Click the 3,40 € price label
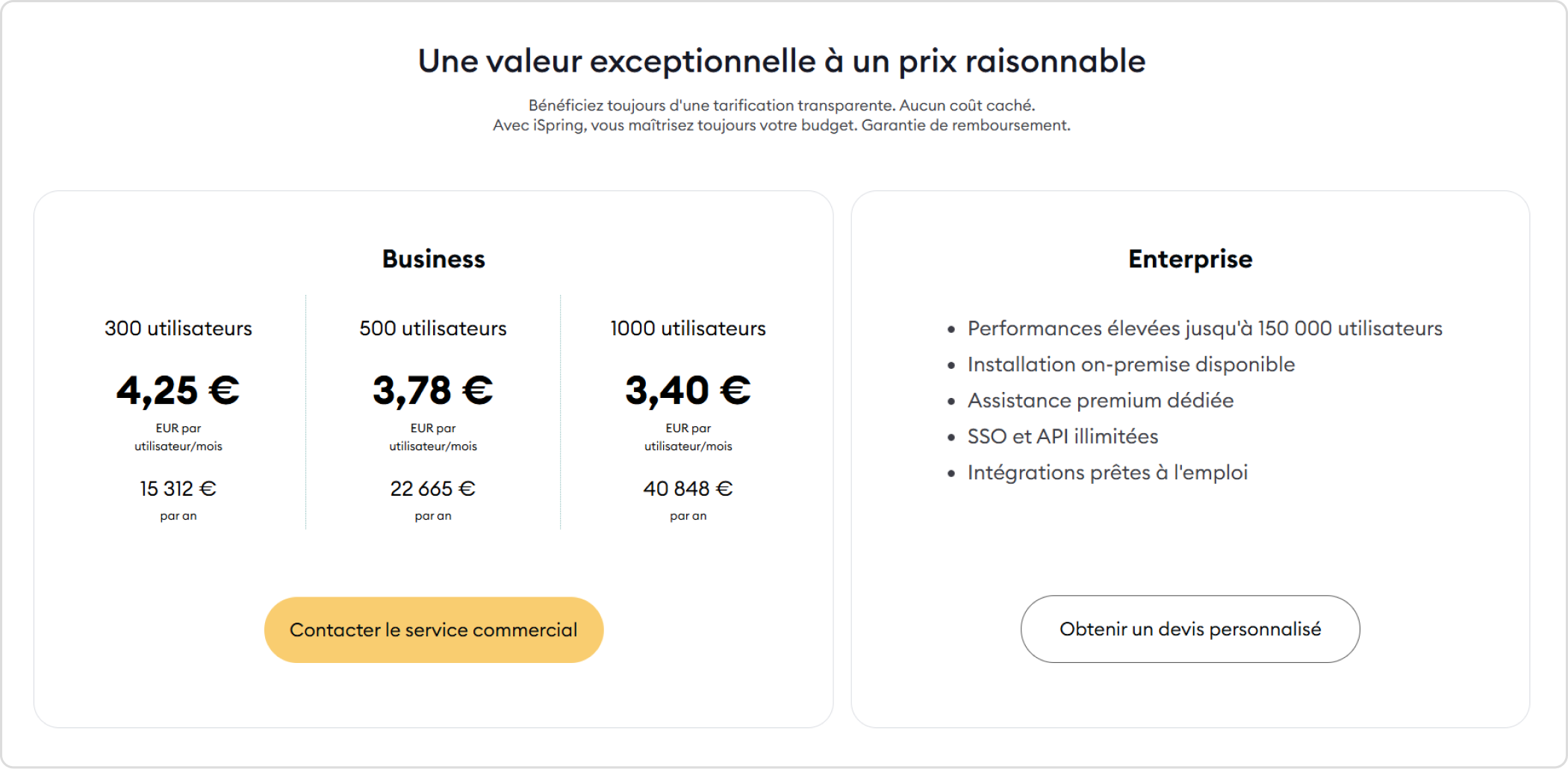This screenshot has height=769, width=1568. pyautogui.click(x=687, y=389)
